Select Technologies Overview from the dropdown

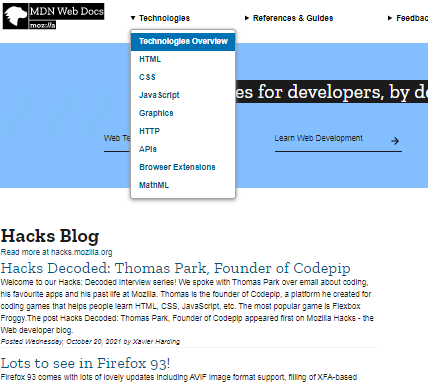pyautogui.click(x=183, y=41)
